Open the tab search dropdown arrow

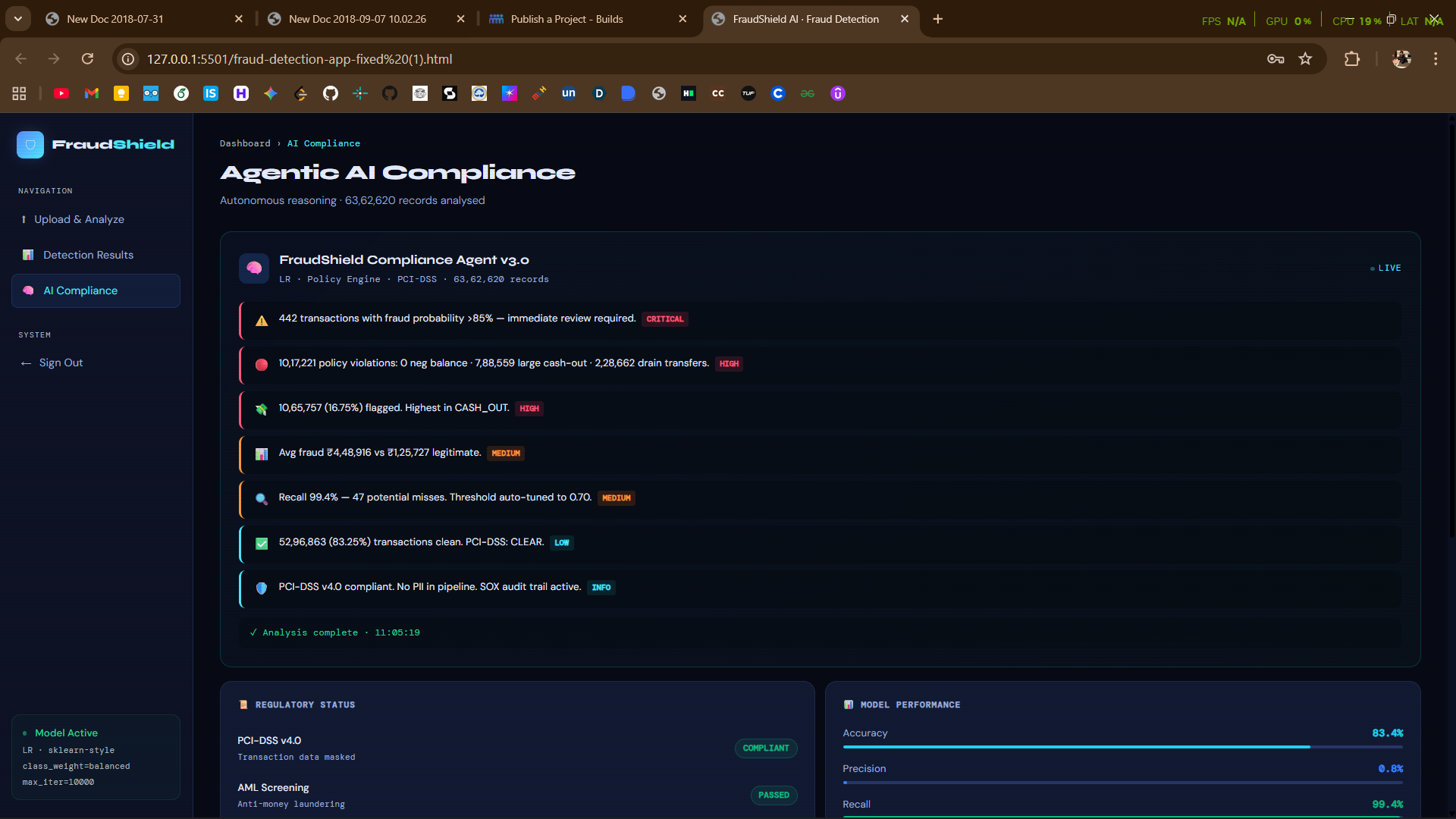click(18, 19)
